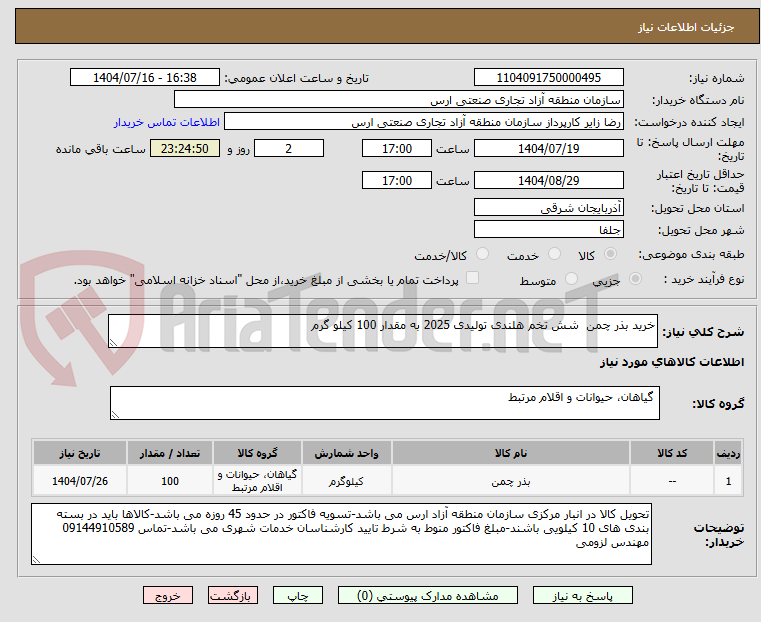Click the کیلوگرم unit cell
The width and height of the screenshot is (761, 622).
346,481
